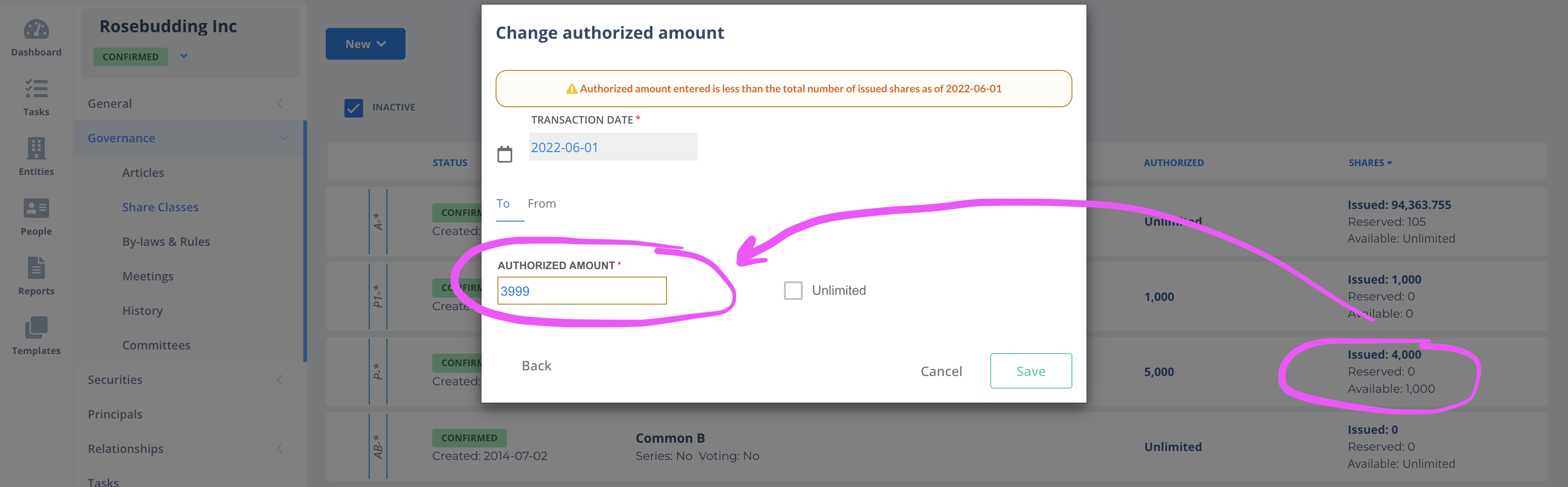
Task: Collapse the Governance section chevron
Action: [284, 138]
